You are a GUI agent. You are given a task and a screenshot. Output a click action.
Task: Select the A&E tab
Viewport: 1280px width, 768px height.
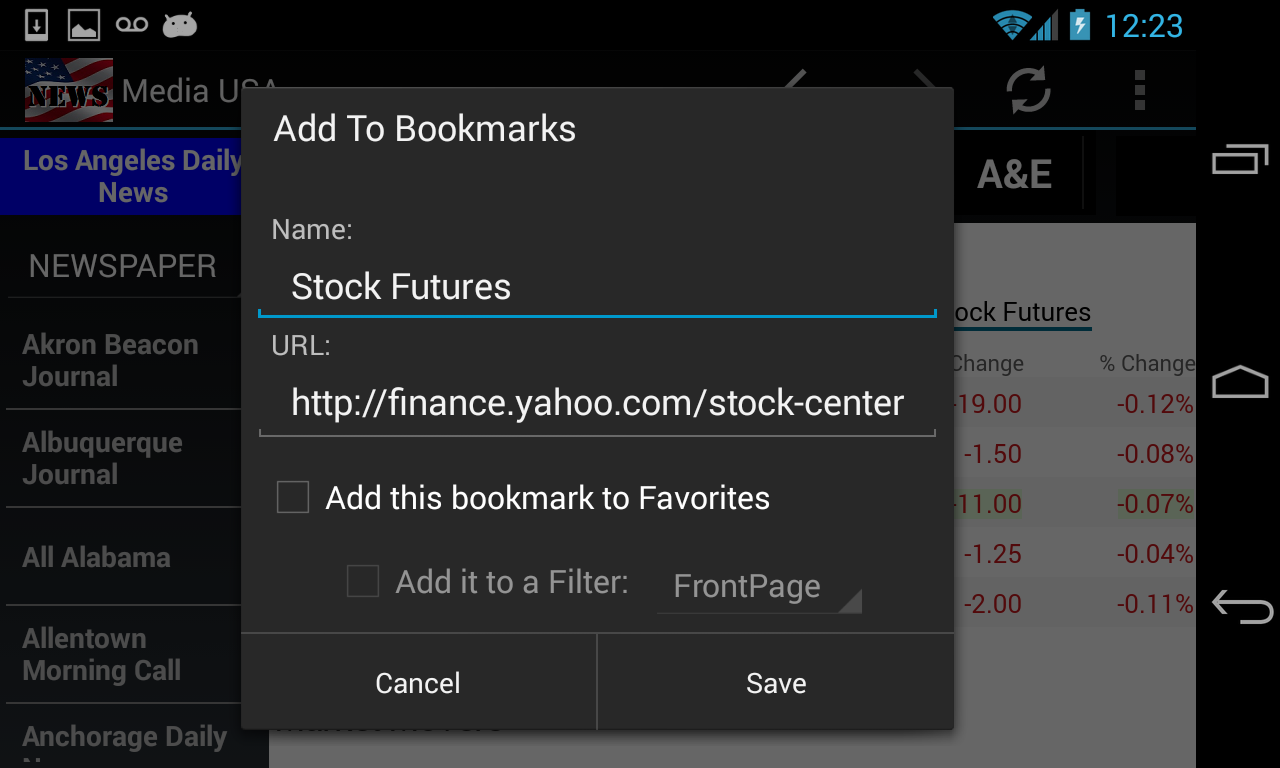click(1014, 175)
